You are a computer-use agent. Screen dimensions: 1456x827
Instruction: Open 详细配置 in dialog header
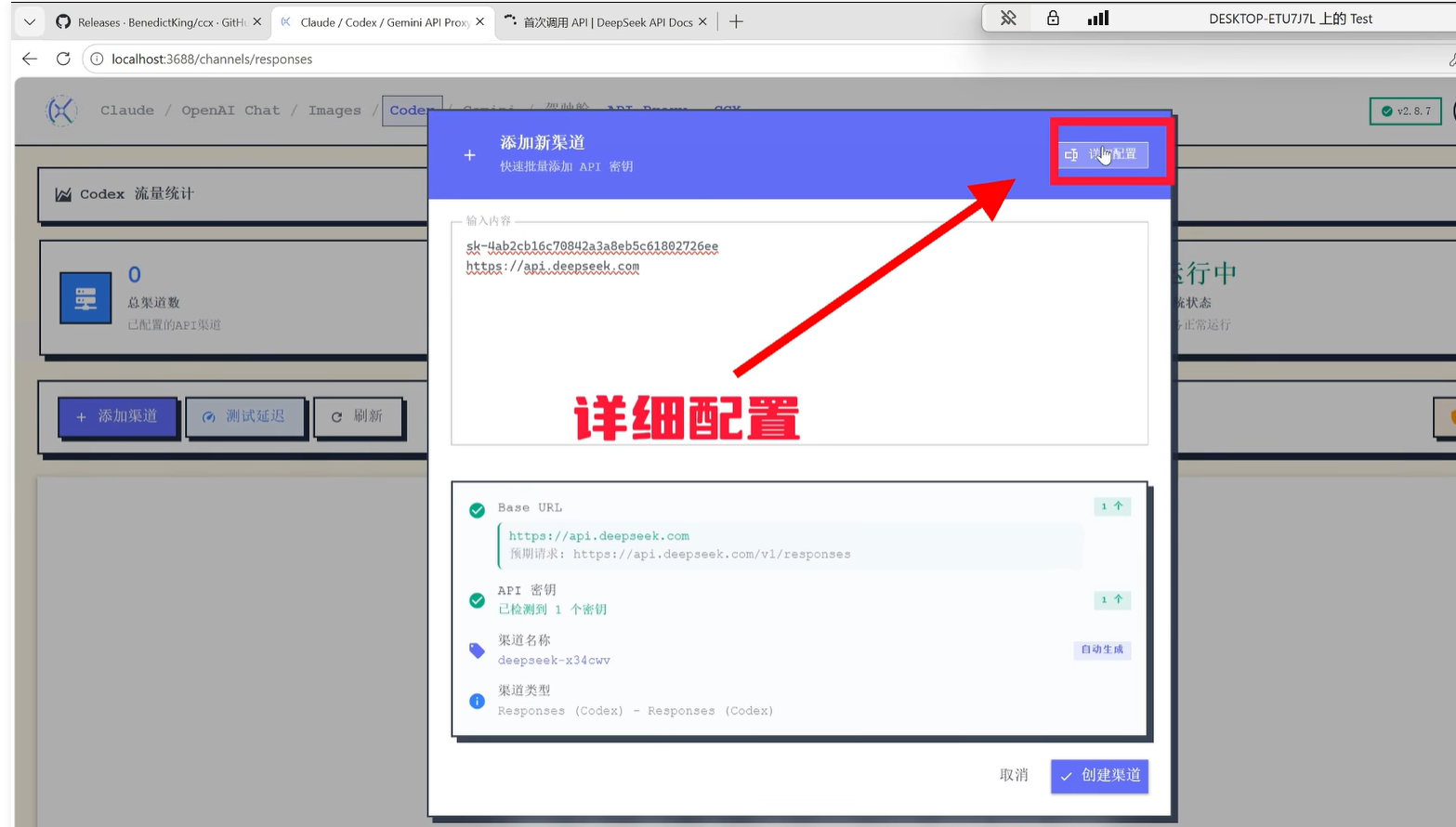tap(1103, 154)
